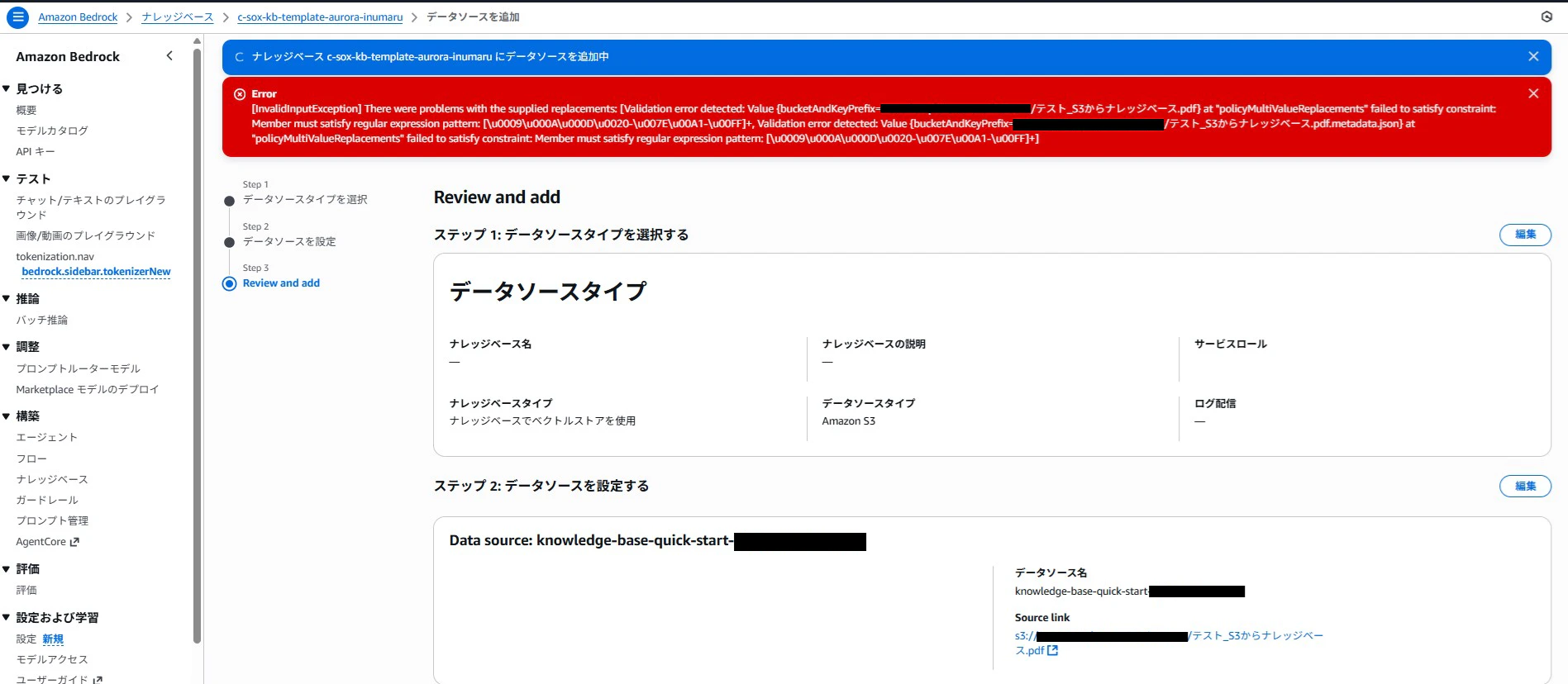Open モデルアクセス page
1568x684 pixels.
pyautogui.click(x=52, y=659)
